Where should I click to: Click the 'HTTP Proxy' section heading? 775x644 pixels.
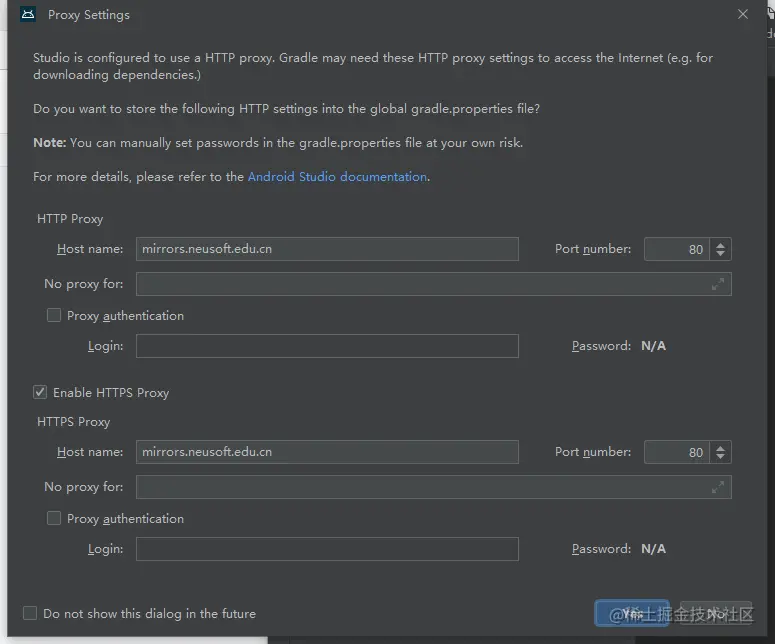70,218
